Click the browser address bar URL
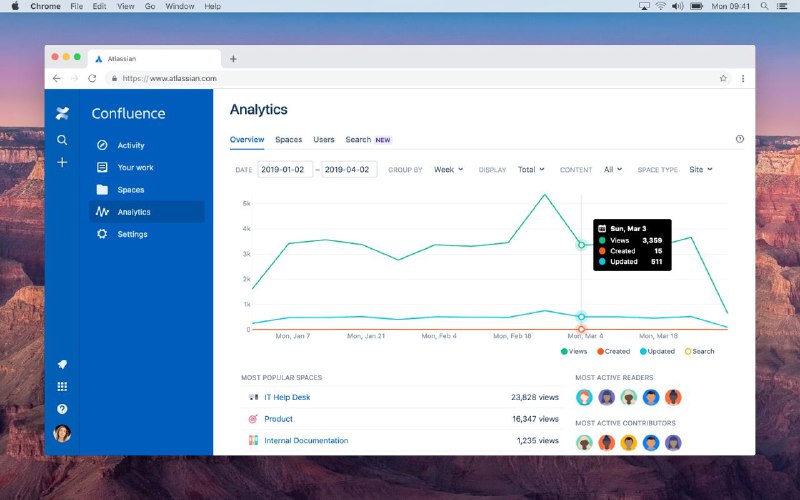Viewport: 800px width, 500px height. coord(170,79)
